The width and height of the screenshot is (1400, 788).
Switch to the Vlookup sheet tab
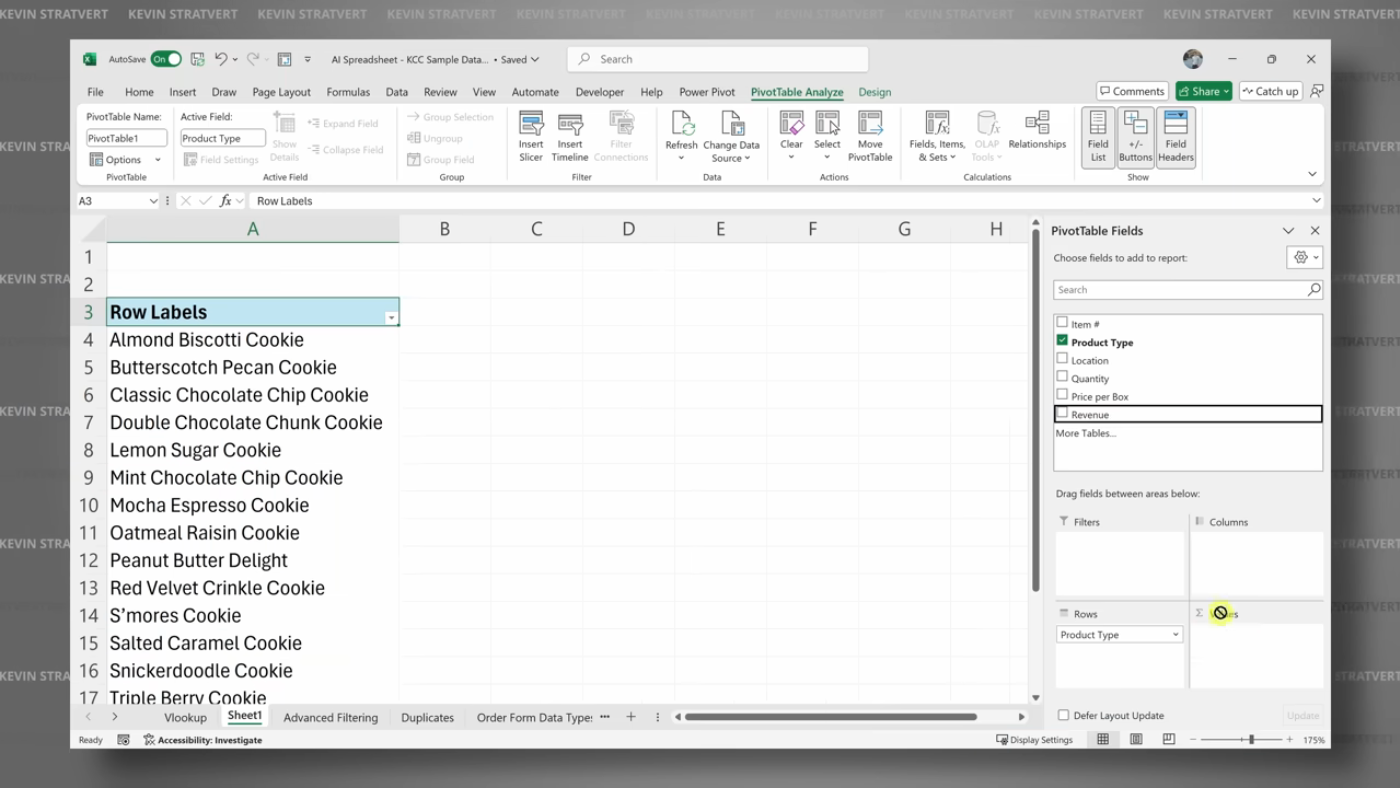coord(185,717)
